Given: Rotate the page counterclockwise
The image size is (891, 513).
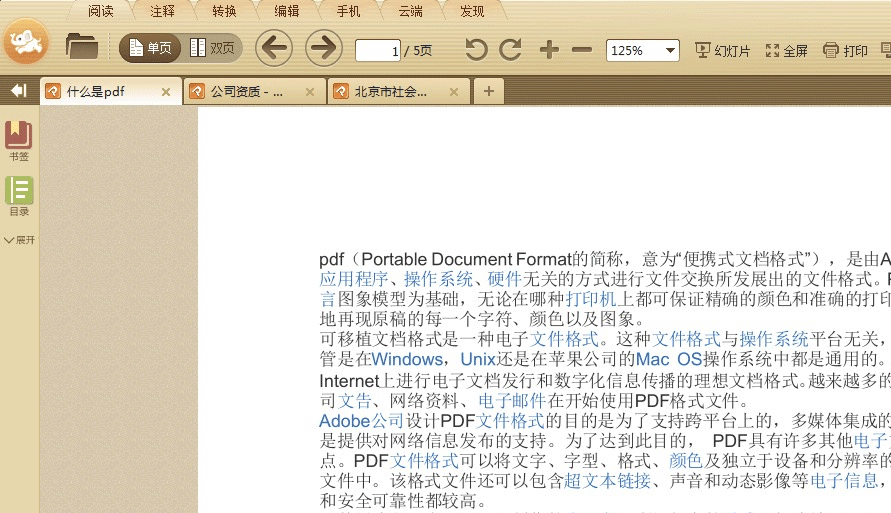Looking at the screenshot, I should tap(476, 50).
